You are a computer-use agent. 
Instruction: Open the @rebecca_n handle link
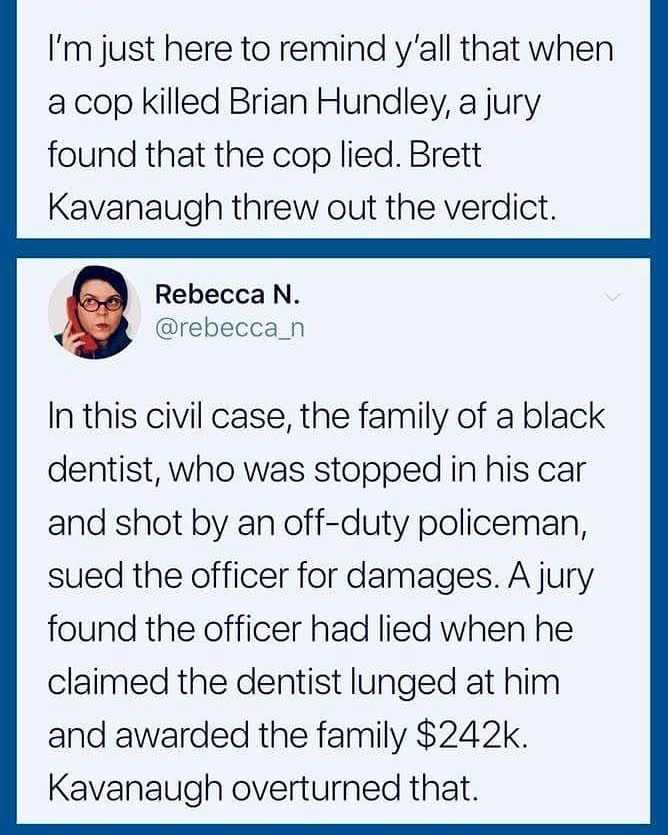pos(222,327)
